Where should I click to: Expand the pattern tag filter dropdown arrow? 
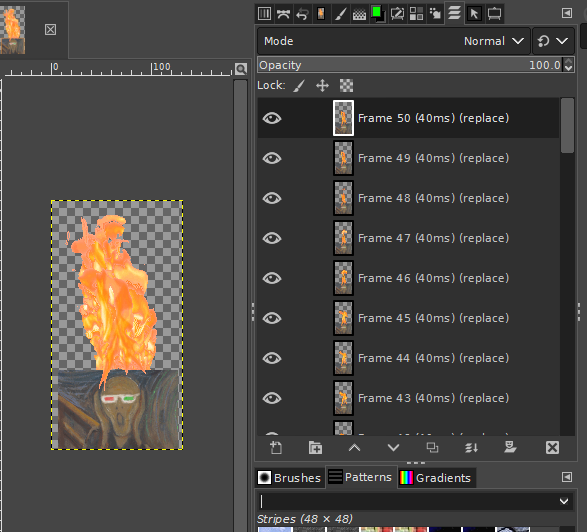(564, 501)
